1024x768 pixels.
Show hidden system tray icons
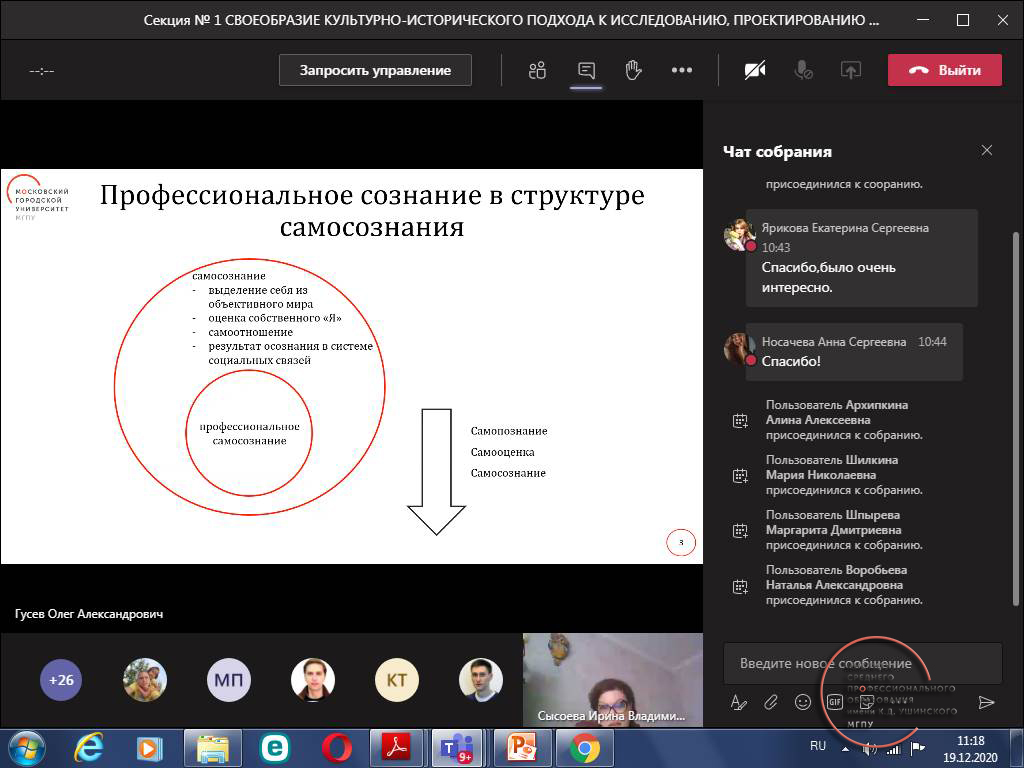pos(846,747)
